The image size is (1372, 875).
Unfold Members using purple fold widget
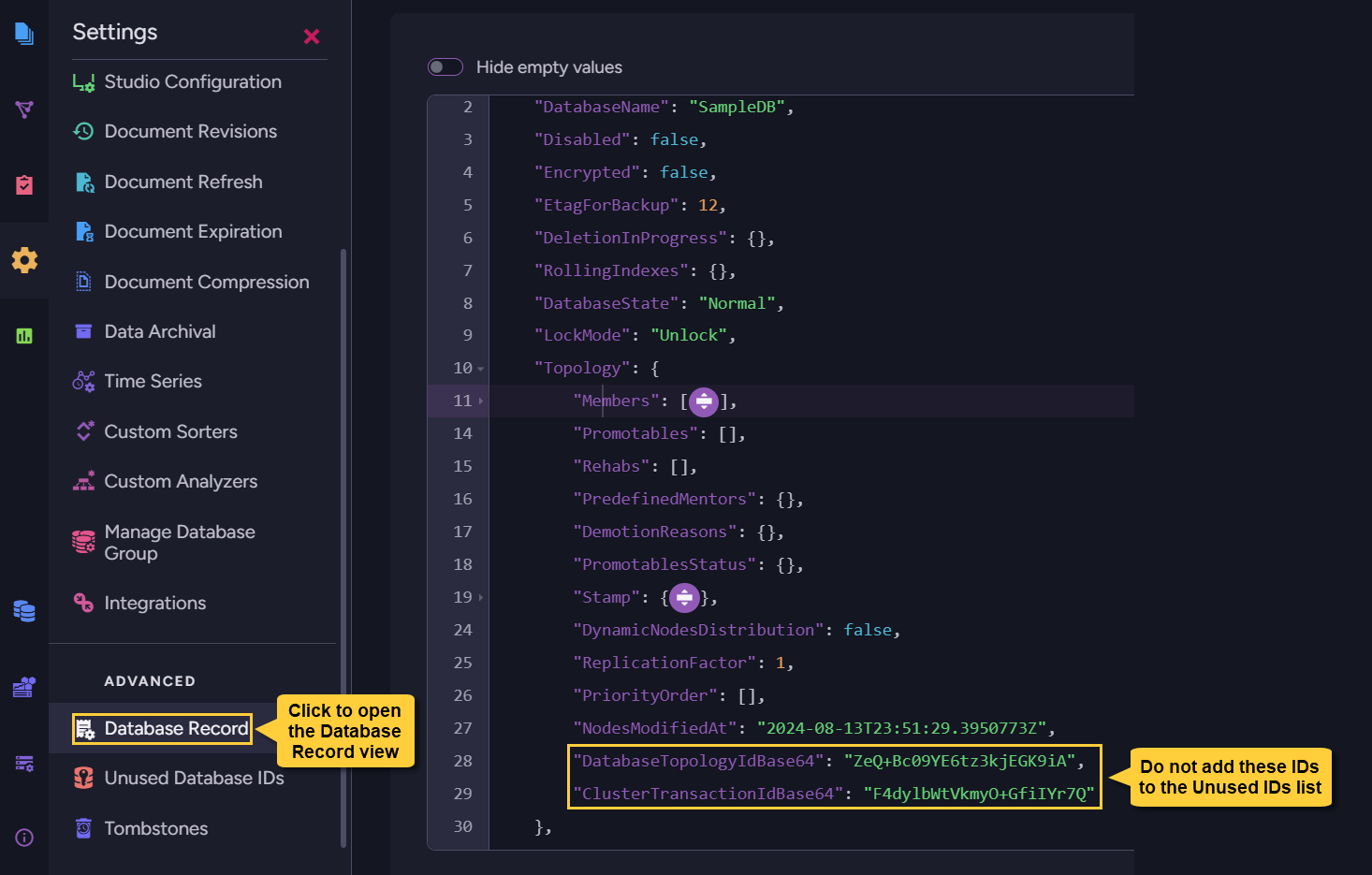click(x=704, y=402)
